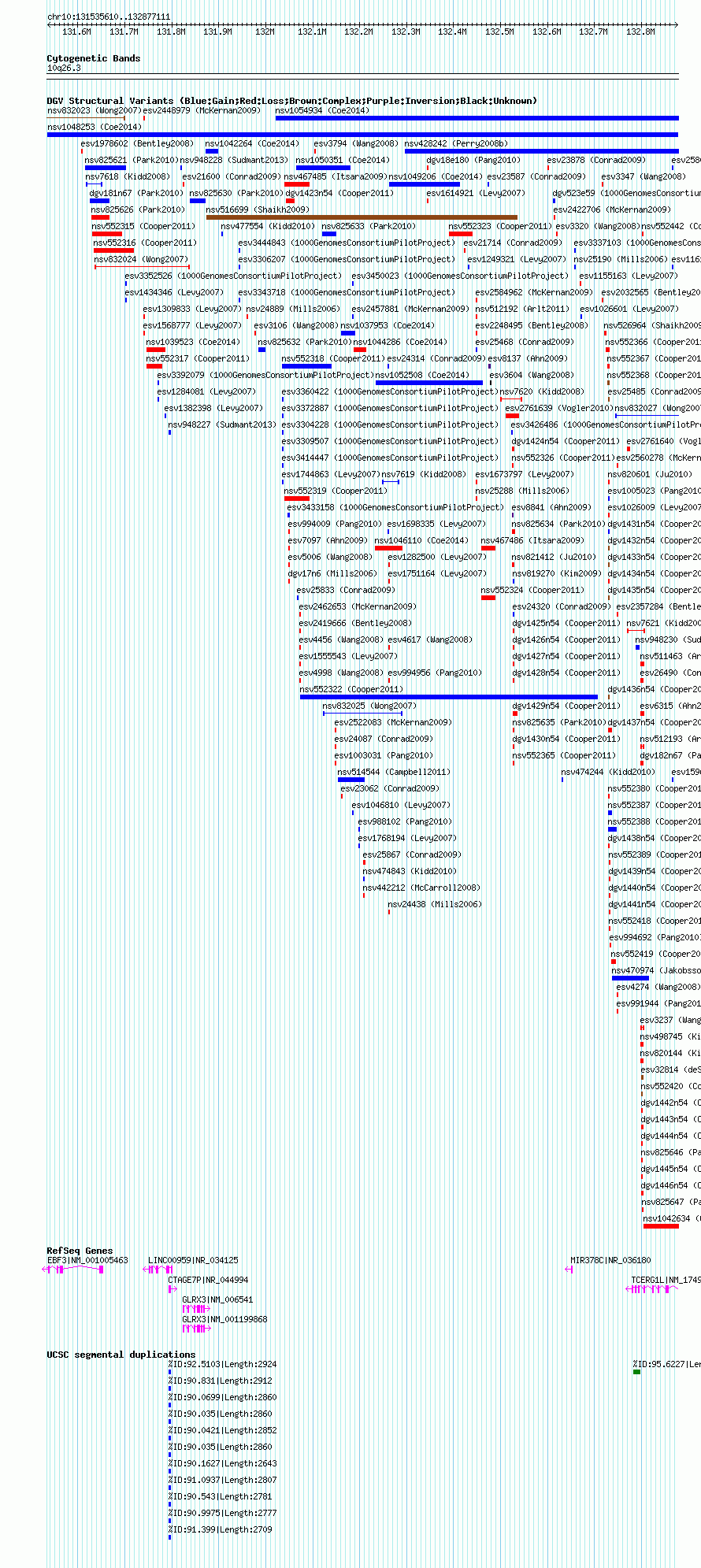This screenshot has width=701, height=1568.
Task: Click nsv477554 (Kidd2010) variant label
Action: tap(268, 226)
